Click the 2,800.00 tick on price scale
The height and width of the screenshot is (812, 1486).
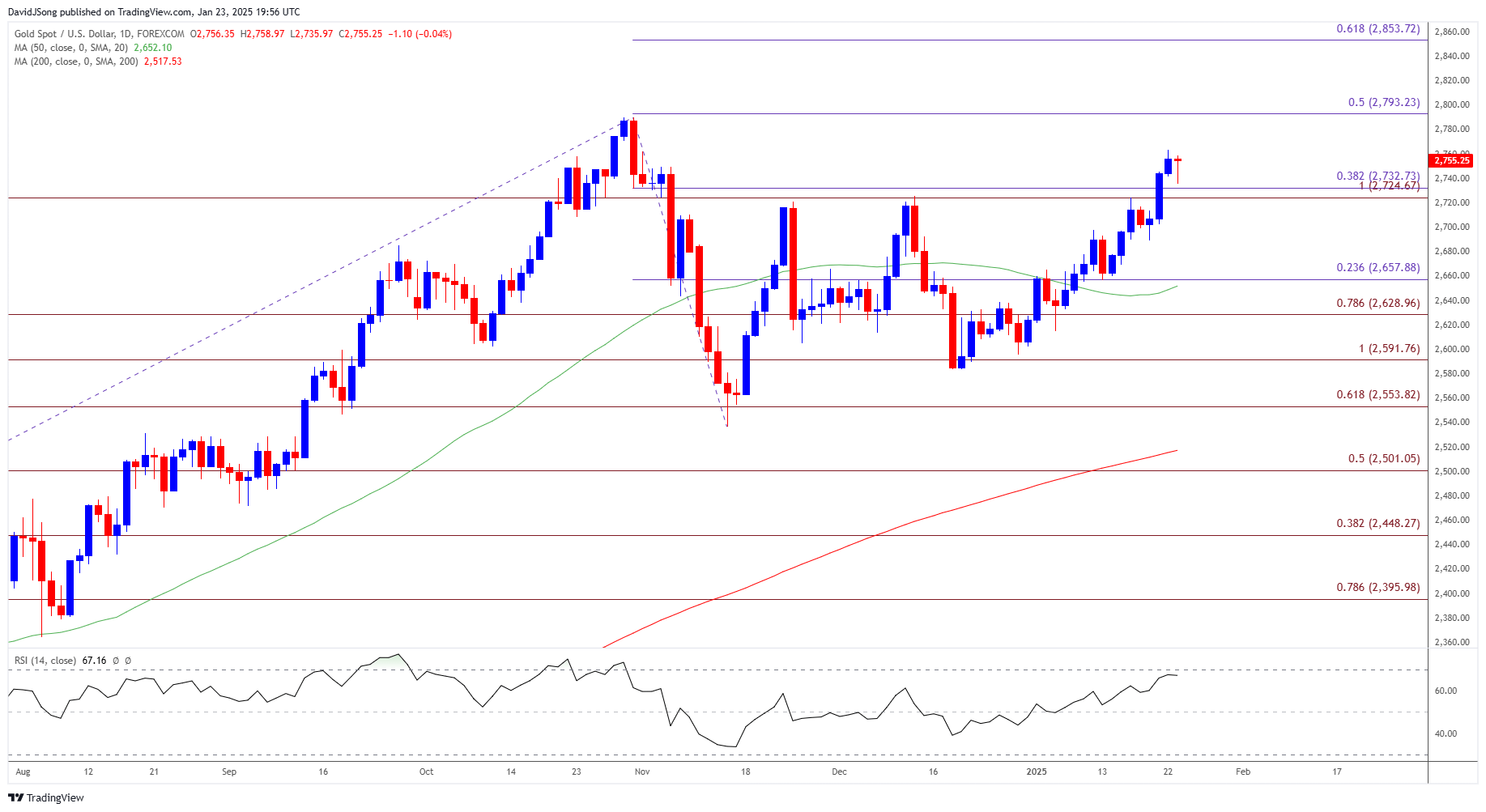coord(1452,105)
